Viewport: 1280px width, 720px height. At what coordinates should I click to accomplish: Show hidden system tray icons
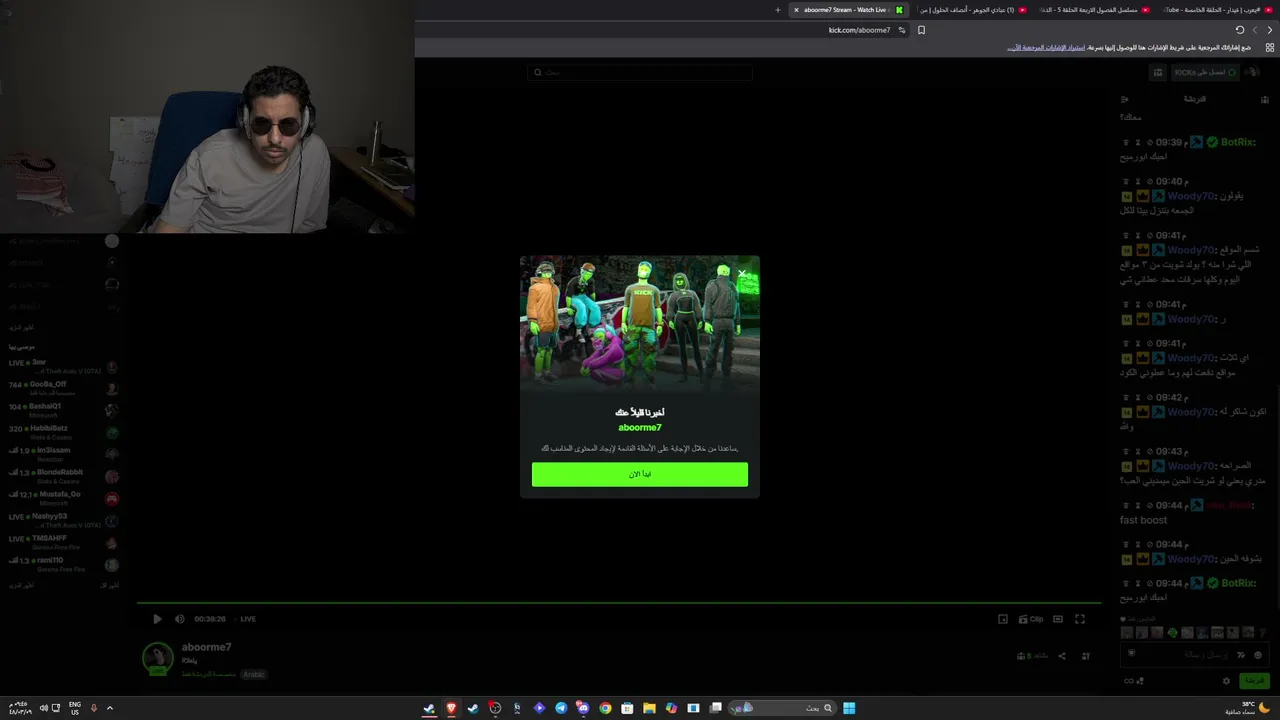[x=110, y=708]
